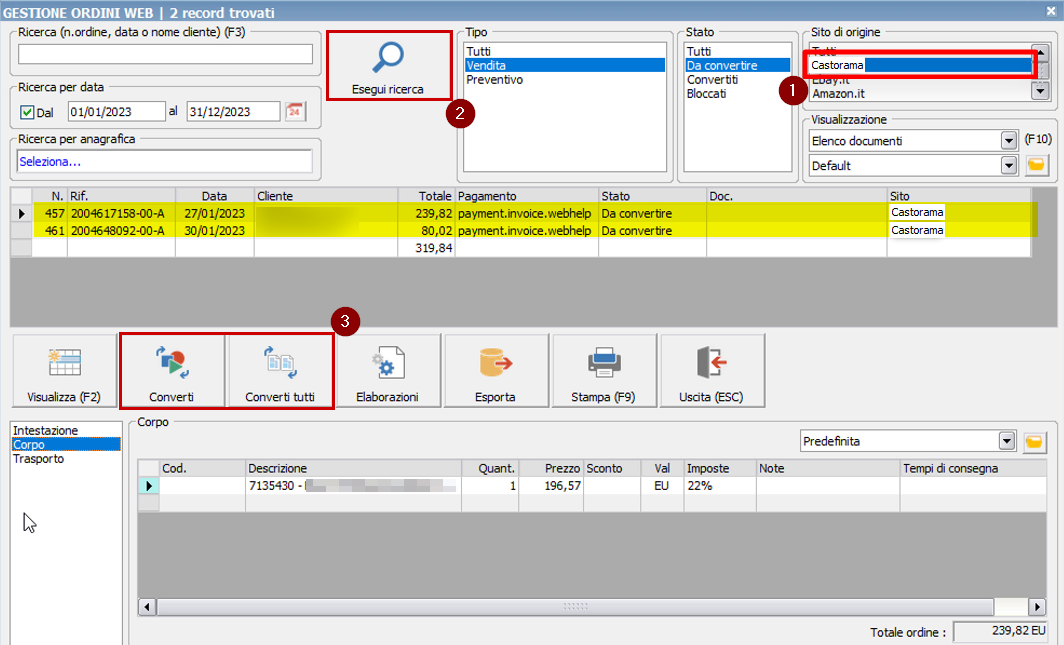Expand the Elenco documenti dropdown
The height and width of the screenshot is (645, 1064).
click(x=1008, y=141)
